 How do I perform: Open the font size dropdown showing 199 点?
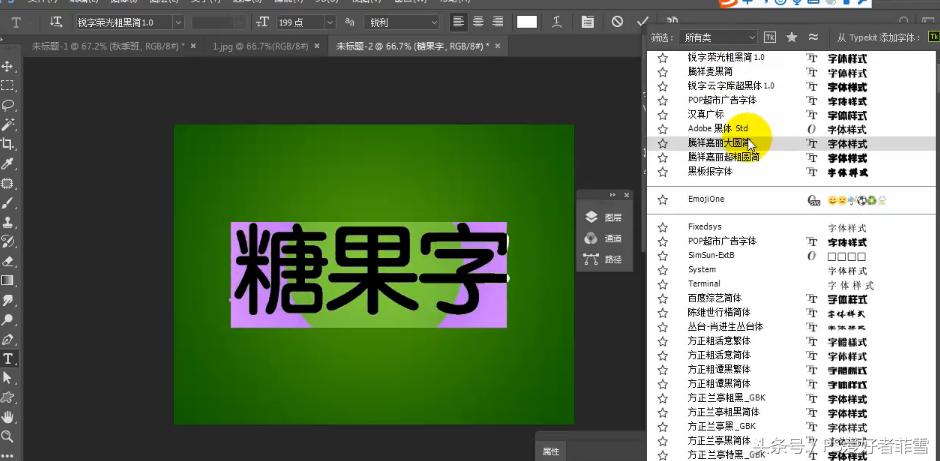(330, 22)
